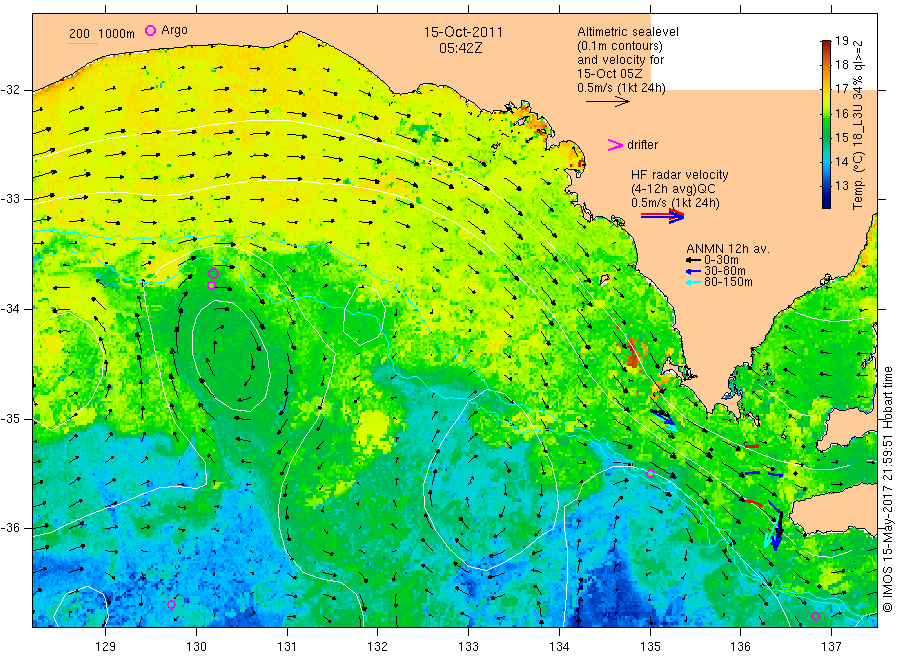Click Argo float marker near 136.8°E 36.8°S
This screenshot has width=900, height=660.
coord(815,616)
